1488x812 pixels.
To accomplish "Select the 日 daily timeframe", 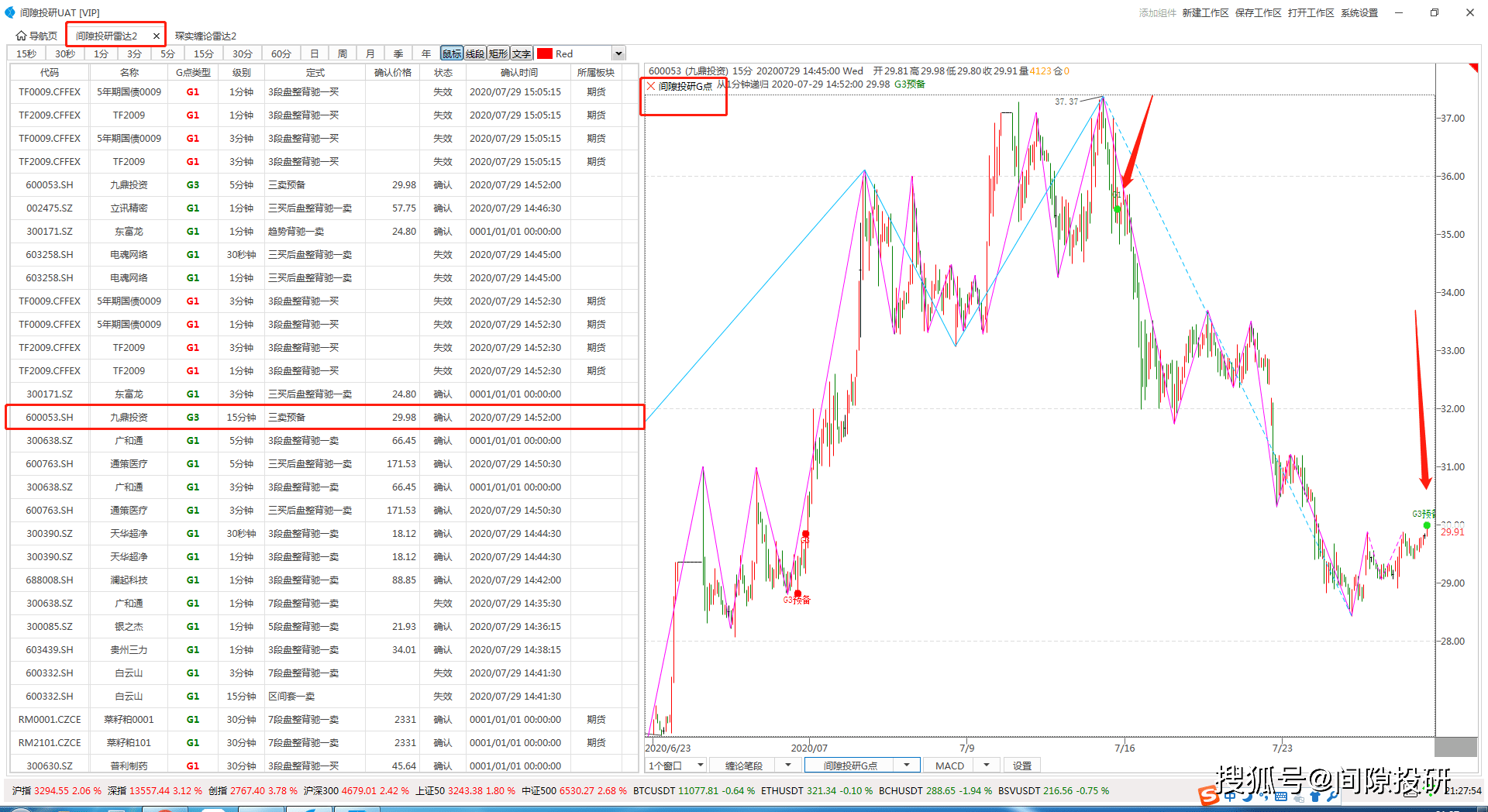I will [314, 53].
